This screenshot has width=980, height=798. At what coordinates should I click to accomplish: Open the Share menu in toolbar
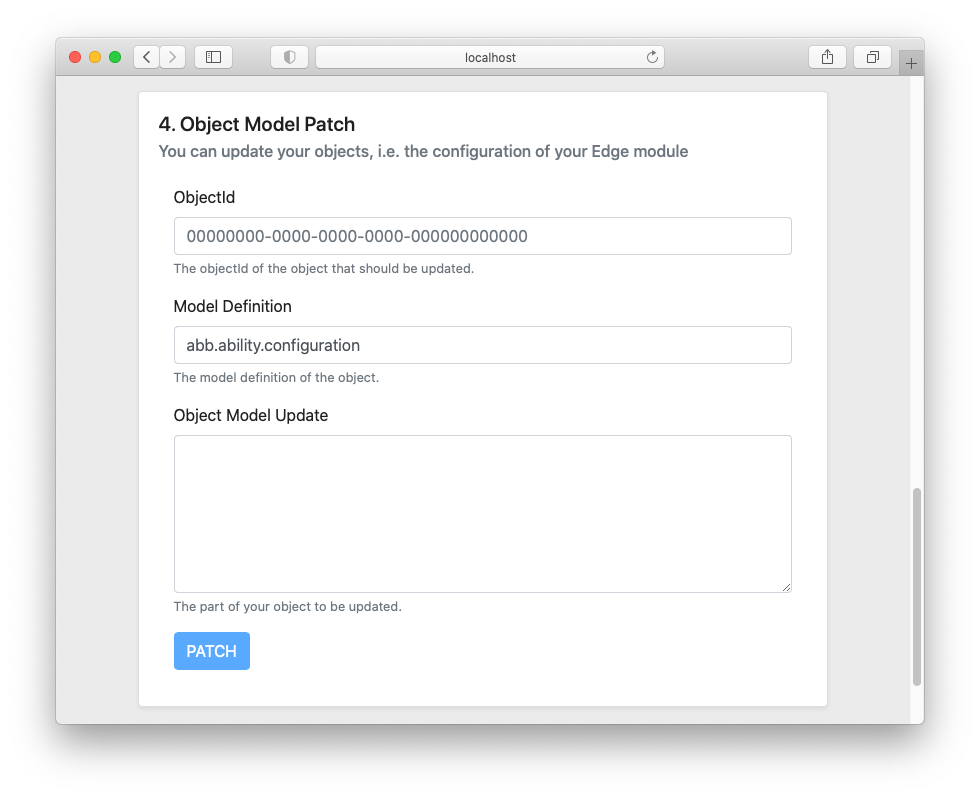click(827, 57)
